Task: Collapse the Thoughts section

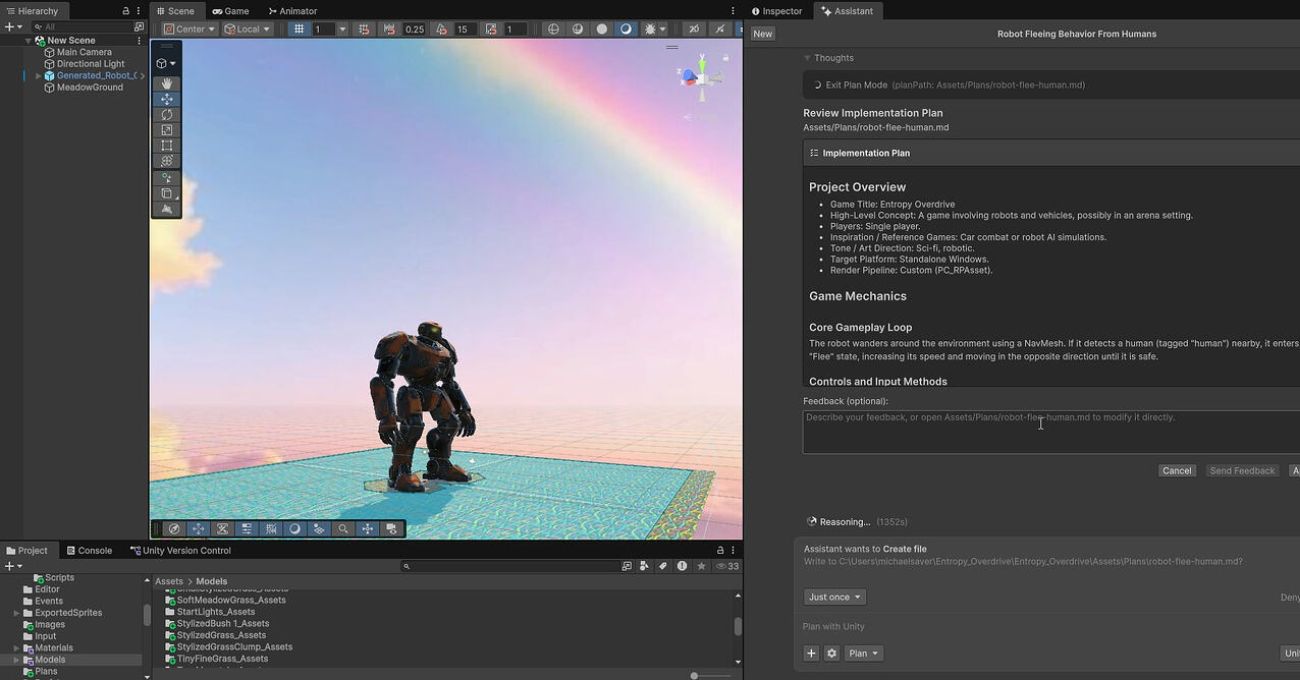Action: pyautogui.click(x=808, y=58)
